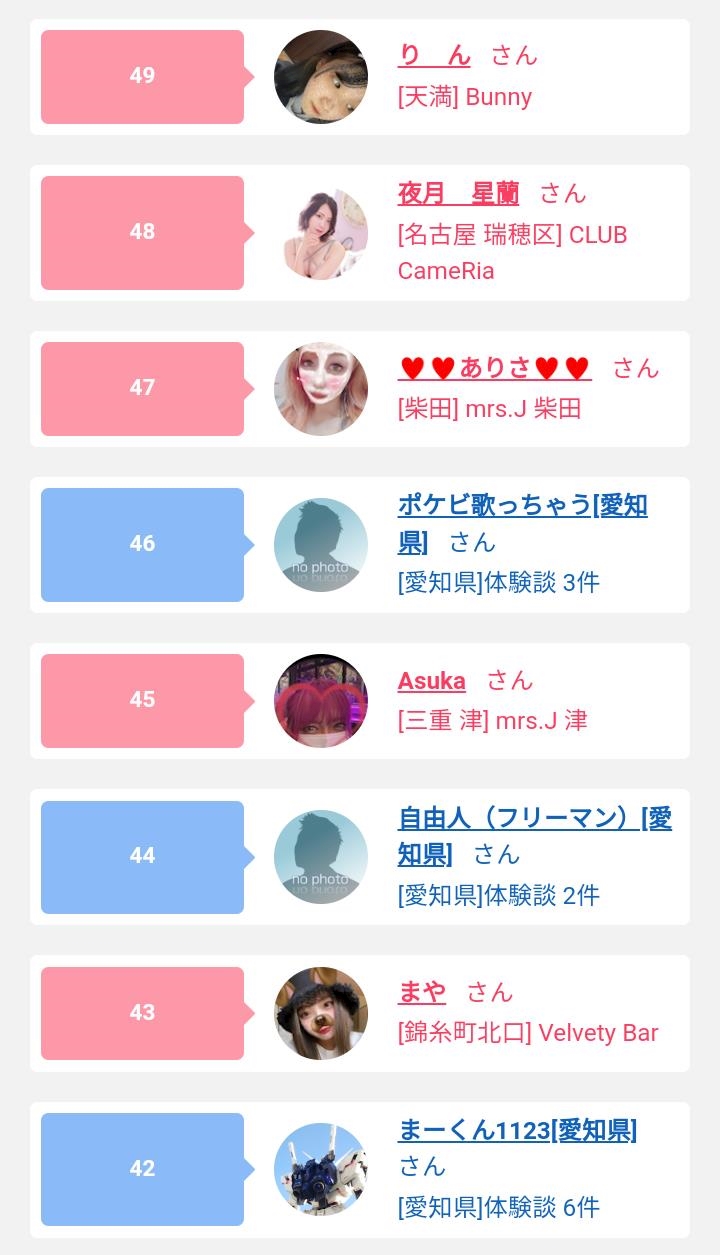Tap the profile picture for ありさ

321,389
